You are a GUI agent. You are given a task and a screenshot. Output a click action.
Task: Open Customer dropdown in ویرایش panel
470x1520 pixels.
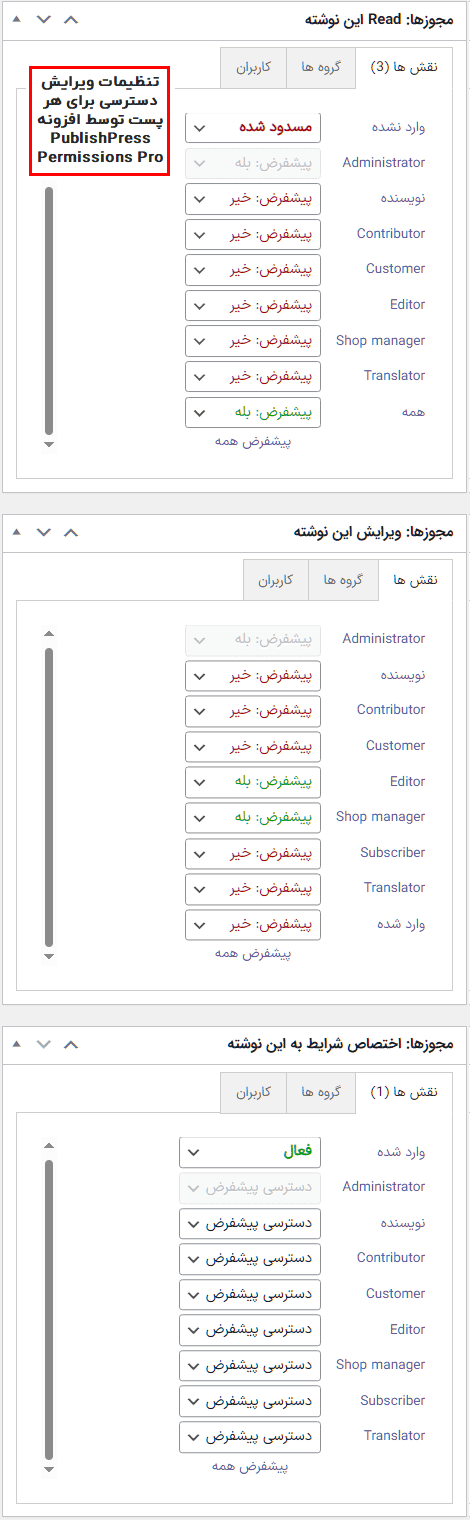[253, 746]
